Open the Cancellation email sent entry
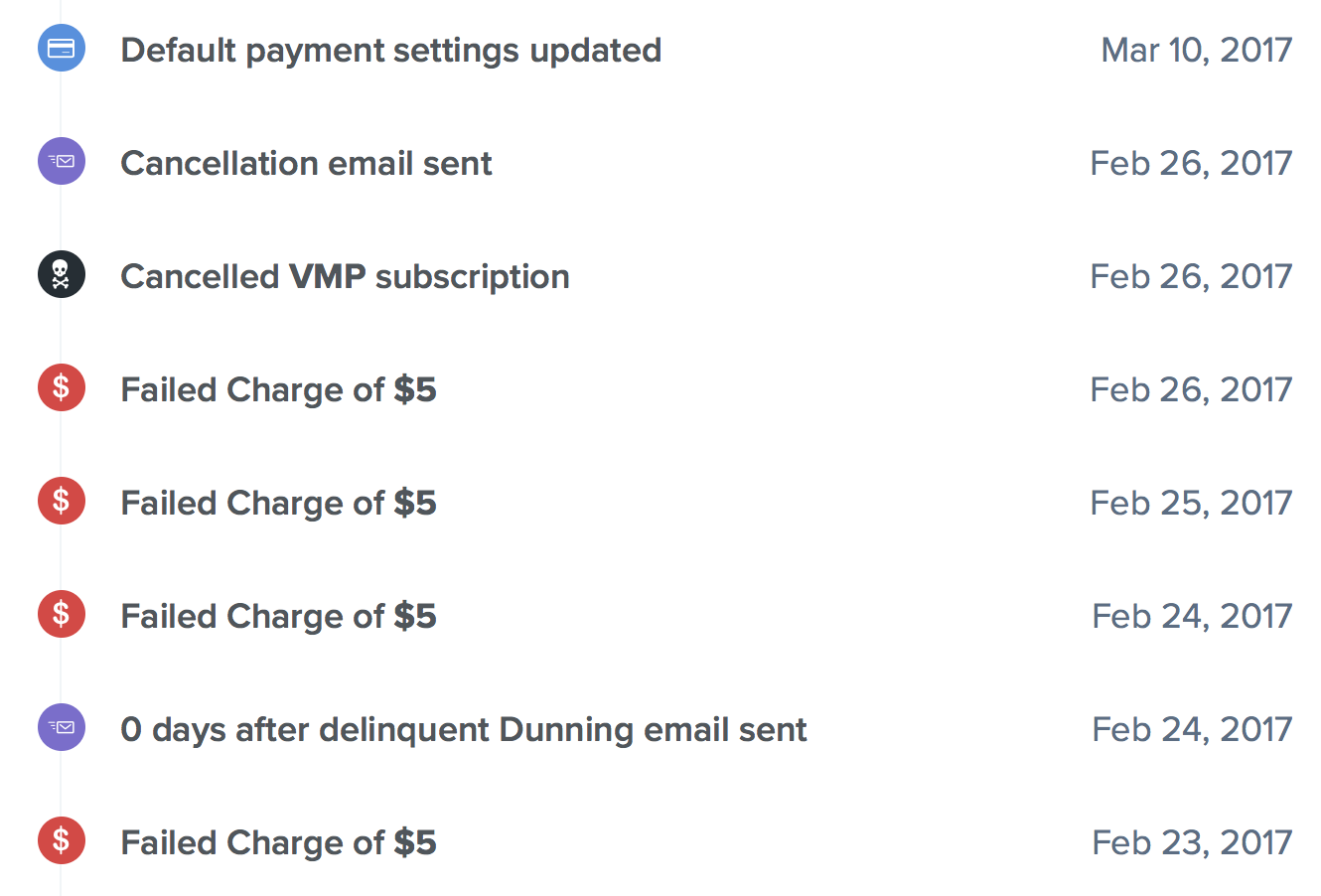Image resolution: width=1321 pixels, height=896 pixels. 306,163
